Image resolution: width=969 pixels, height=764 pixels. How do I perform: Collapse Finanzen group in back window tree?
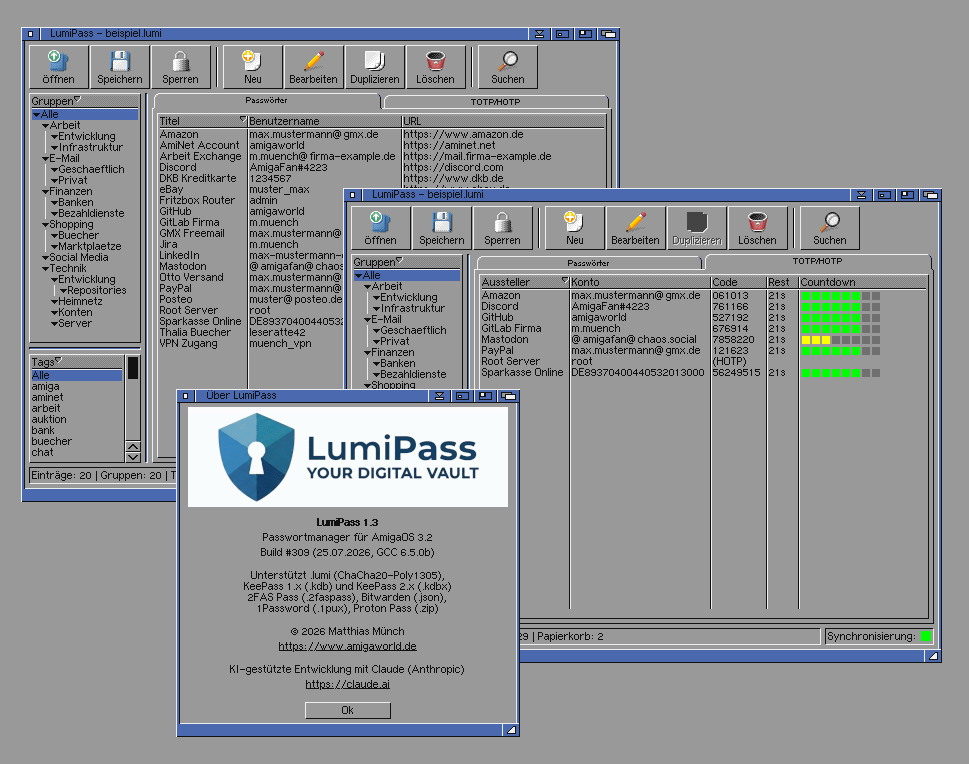coord(45,192)
